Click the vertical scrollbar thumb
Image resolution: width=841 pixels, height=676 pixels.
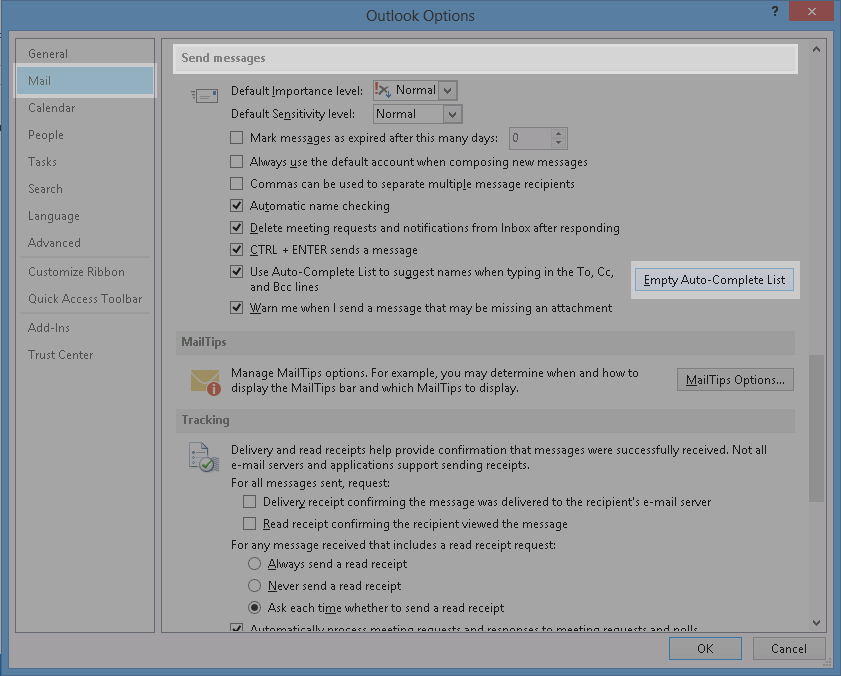click(816, 428)
